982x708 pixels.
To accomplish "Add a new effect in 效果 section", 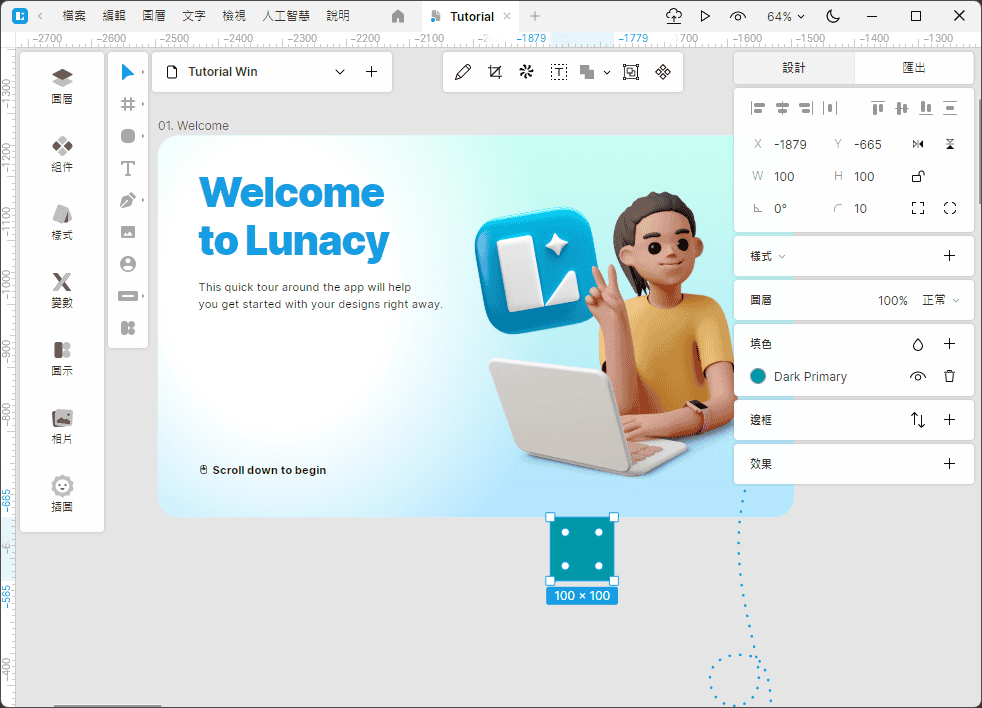I will (949, 464).
